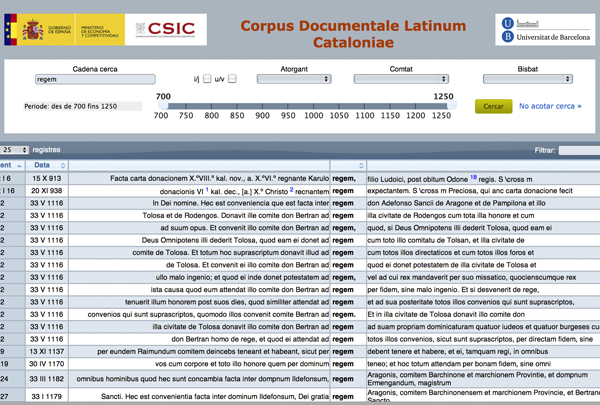600x405 pixels.
Task: Click the Cadena cerca input field
Action: [95, 79]
